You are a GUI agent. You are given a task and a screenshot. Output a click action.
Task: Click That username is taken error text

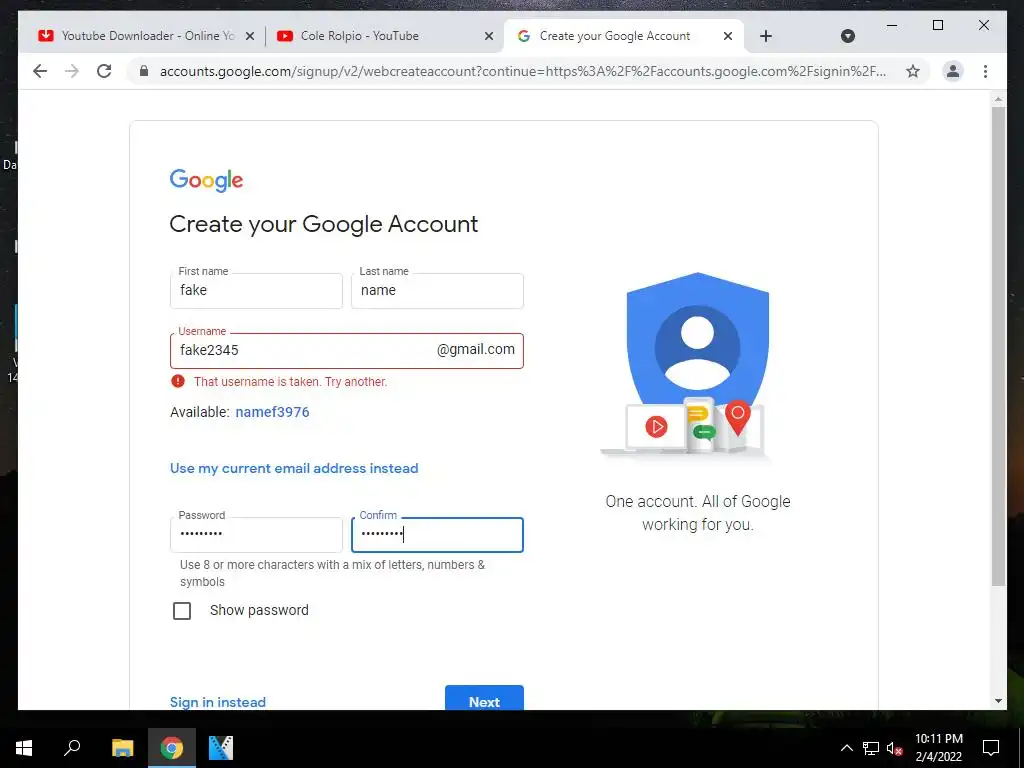point(291,381)
